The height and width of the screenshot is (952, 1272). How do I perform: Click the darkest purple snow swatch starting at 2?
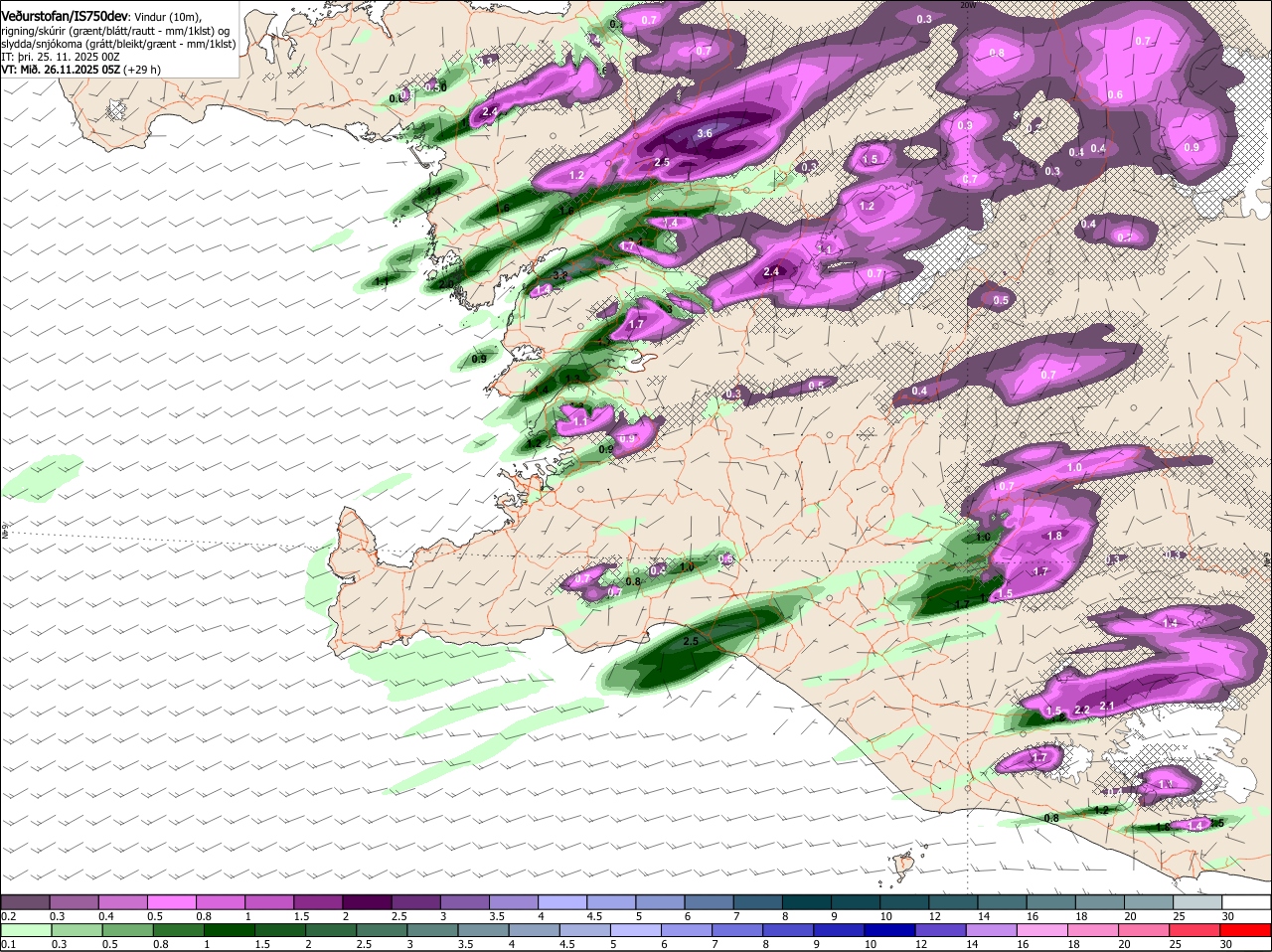368,901
